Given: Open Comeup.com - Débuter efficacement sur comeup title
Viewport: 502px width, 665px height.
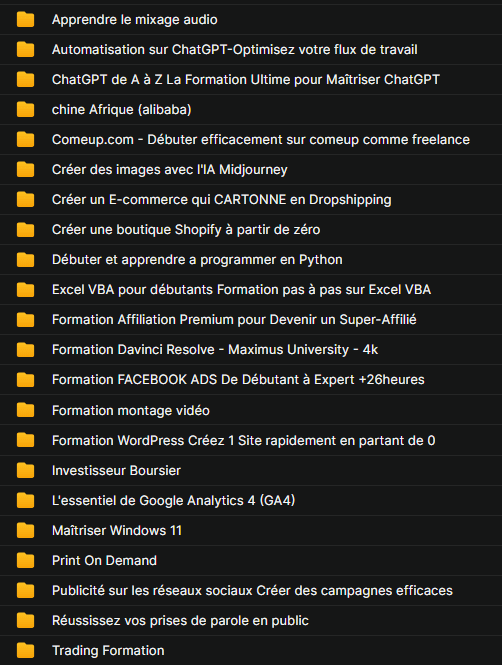Looking at the screenshot, I should pos(261,140).
